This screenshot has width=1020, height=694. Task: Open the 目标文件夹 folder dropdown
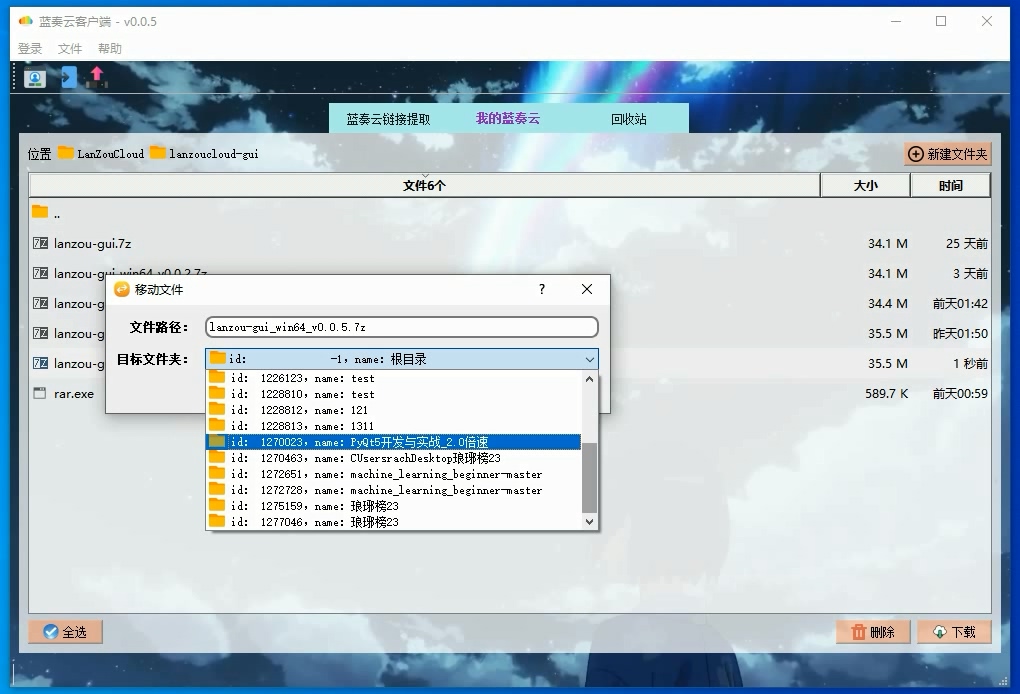click(589, 358)
